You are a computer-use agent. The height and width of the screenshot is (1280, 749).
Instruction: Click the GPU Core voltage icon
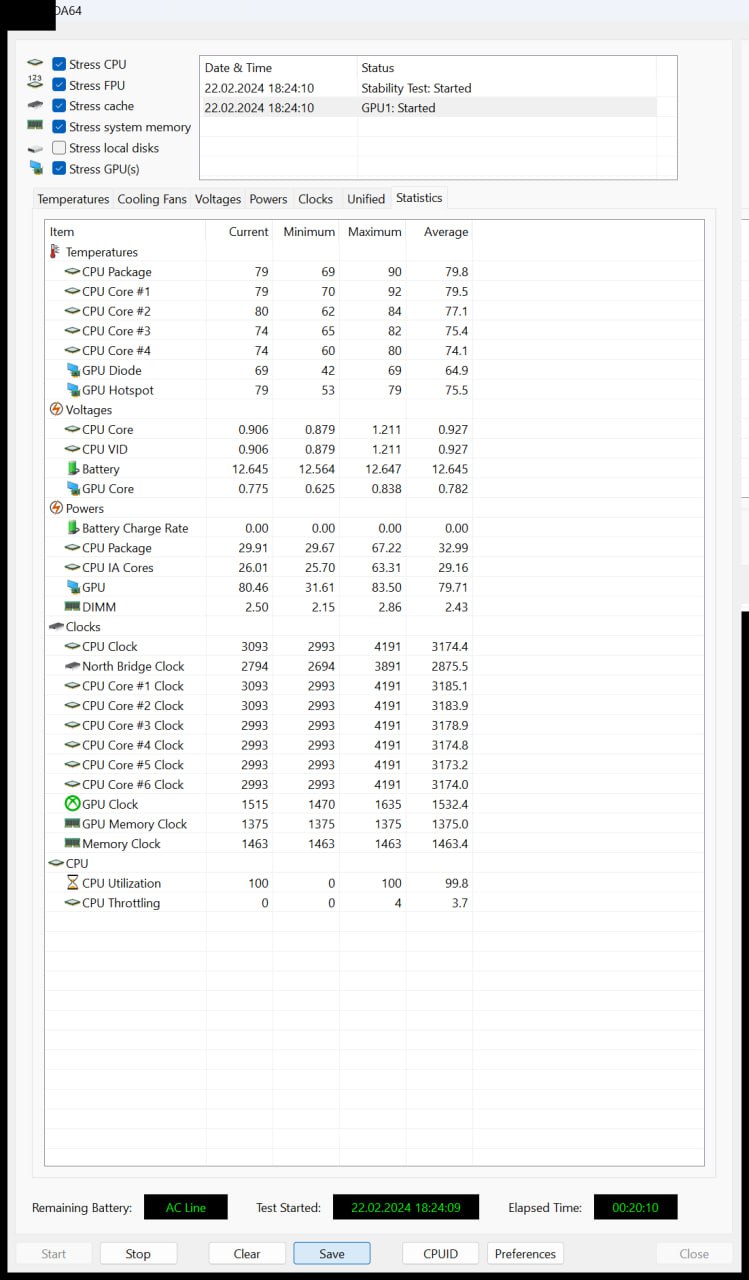(72, 489)
